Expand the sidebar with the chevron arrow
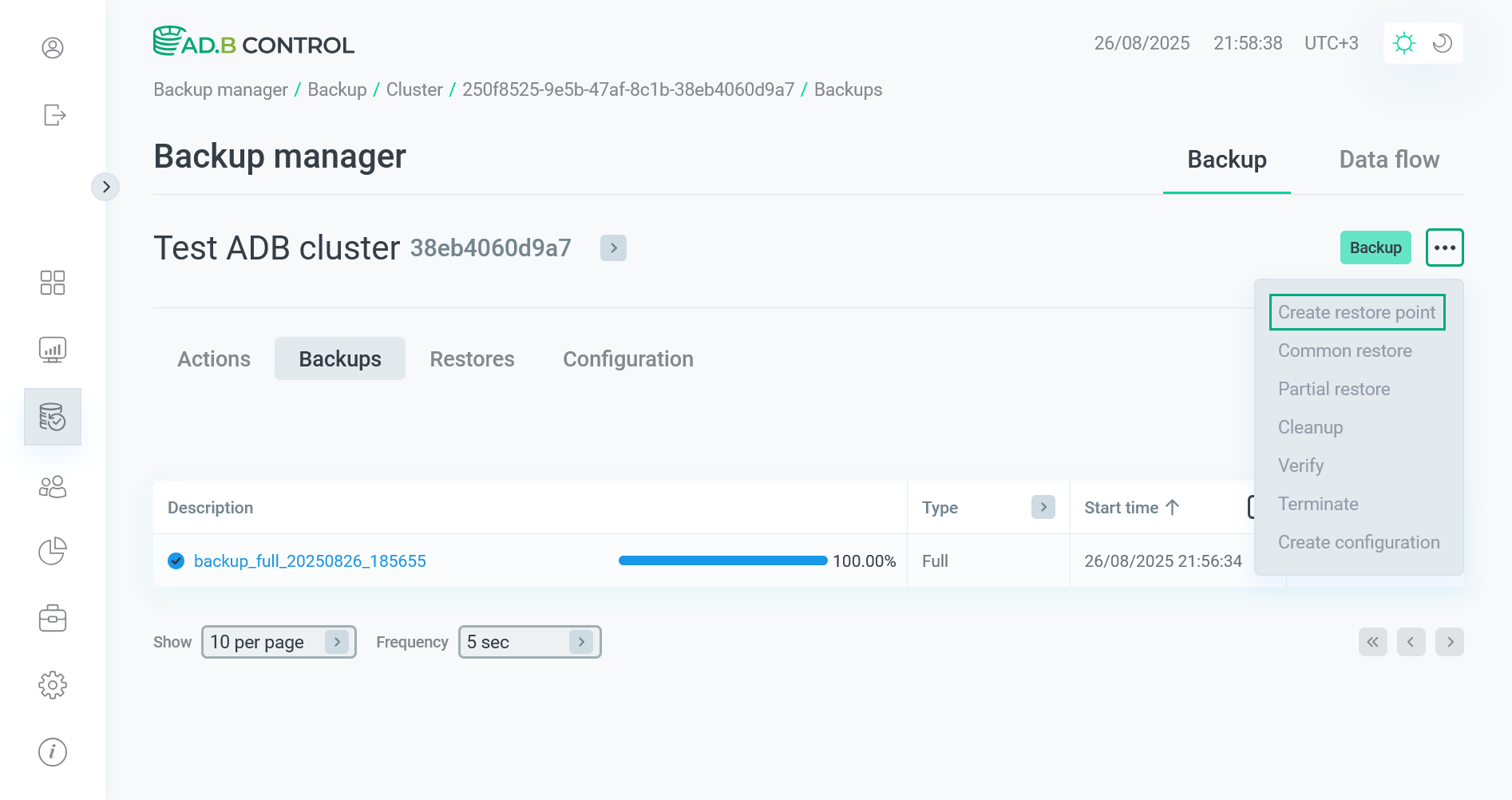The height and width of the screenshot is (800, 1512). [106, 186]
